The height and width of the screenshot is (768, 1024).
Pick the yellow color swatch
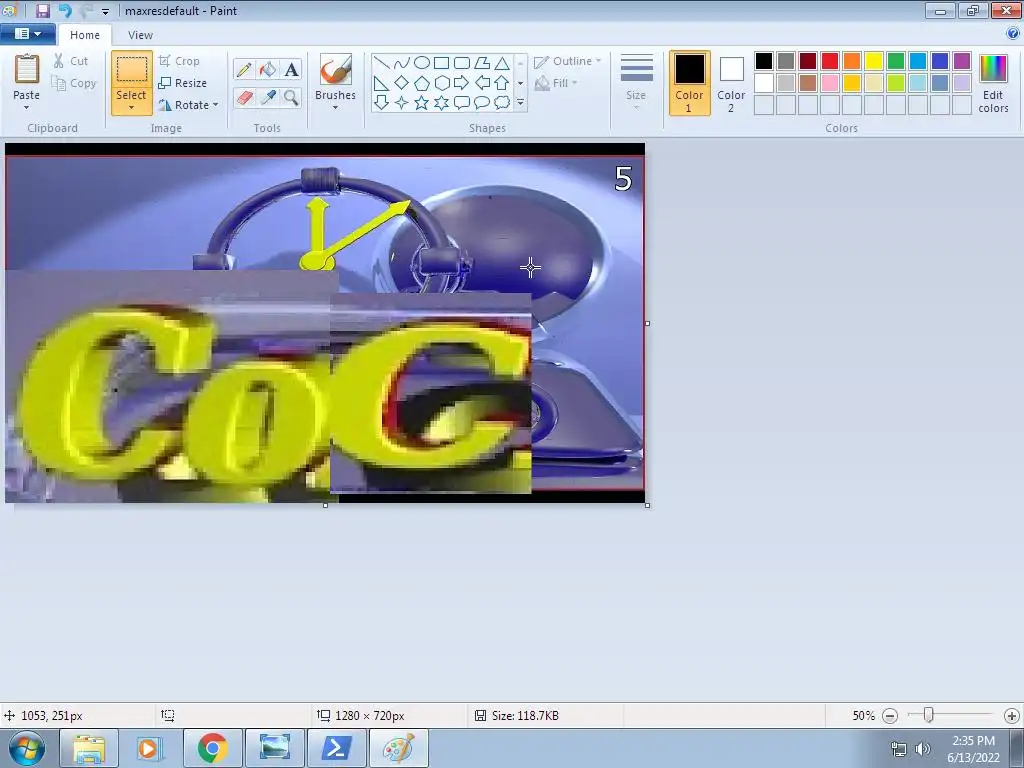pos(874,61)
